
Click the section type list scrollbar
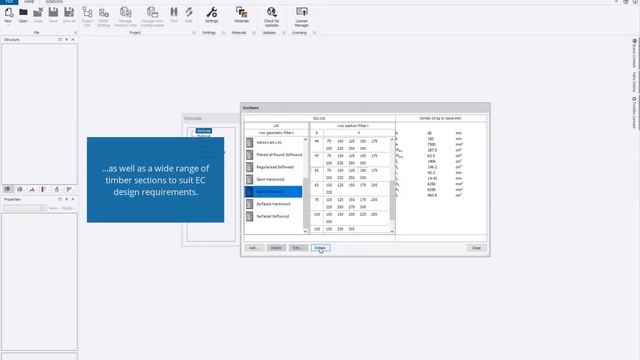point(305,203)
